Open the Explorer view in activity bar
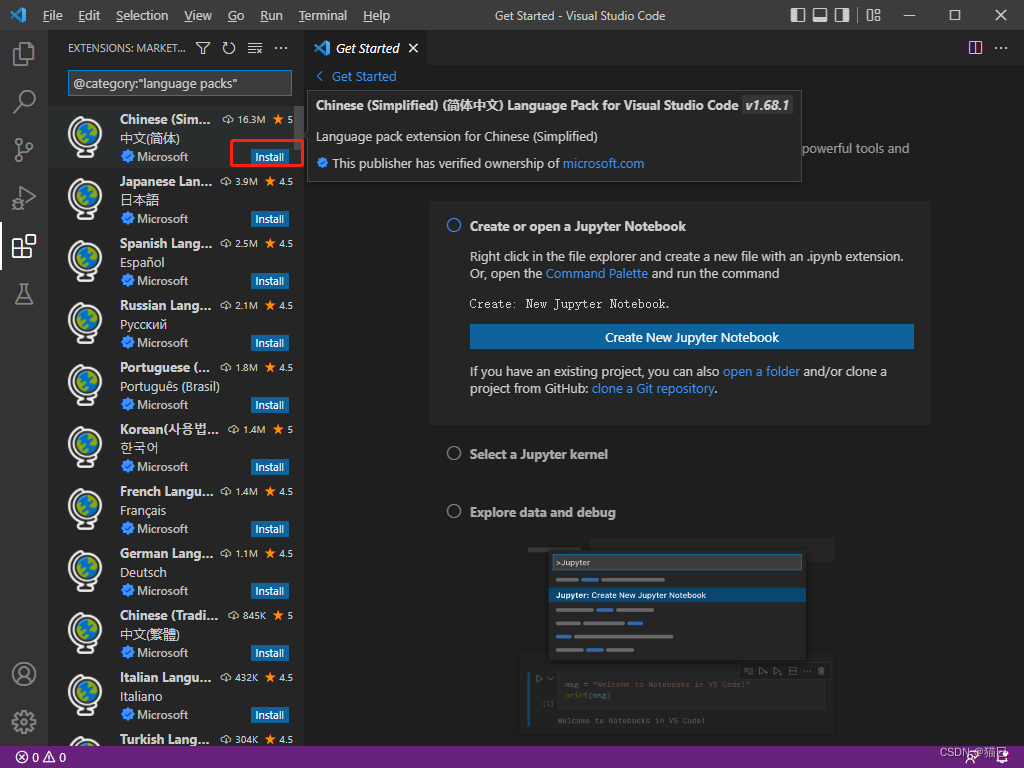Screen dimensions: 1024x768 click(24, 54)
